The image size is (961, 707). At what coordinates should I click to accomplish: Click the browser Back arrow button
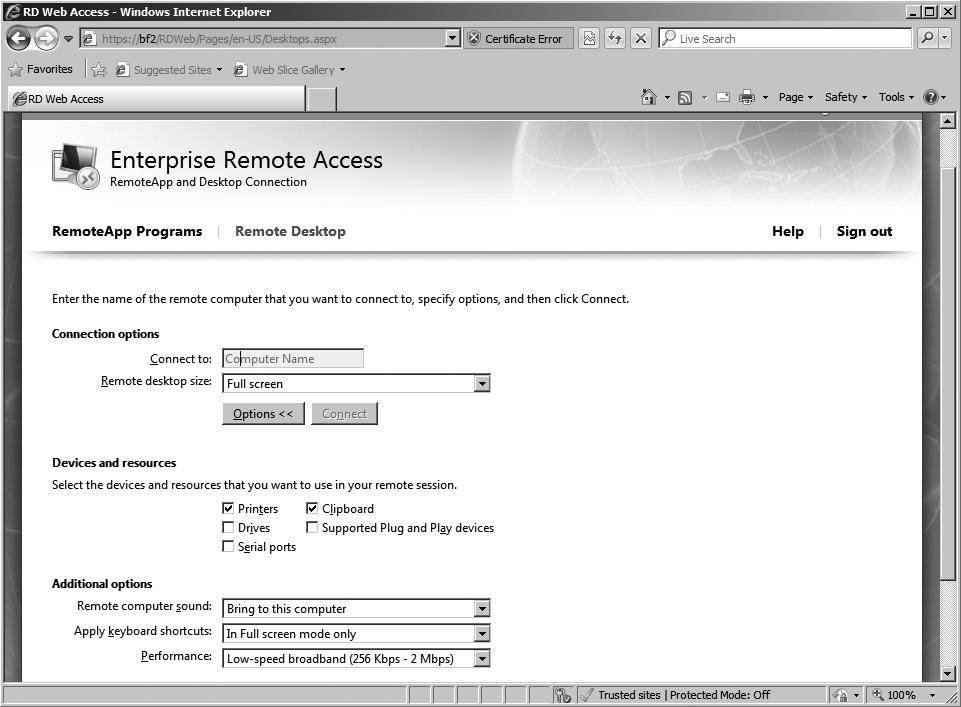coord(18,39)
